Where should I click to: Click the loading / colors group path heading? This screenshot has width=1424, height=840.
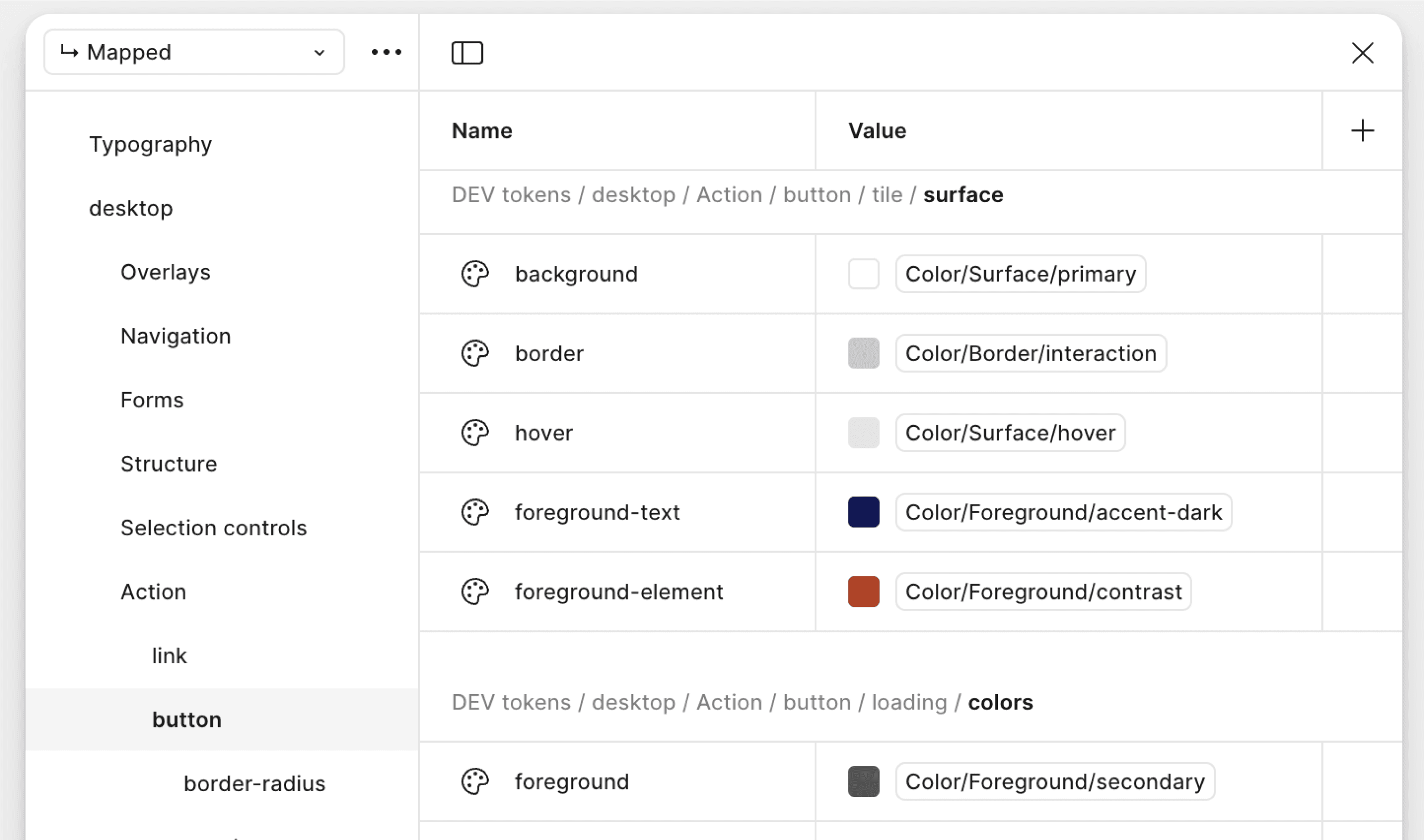741,703
